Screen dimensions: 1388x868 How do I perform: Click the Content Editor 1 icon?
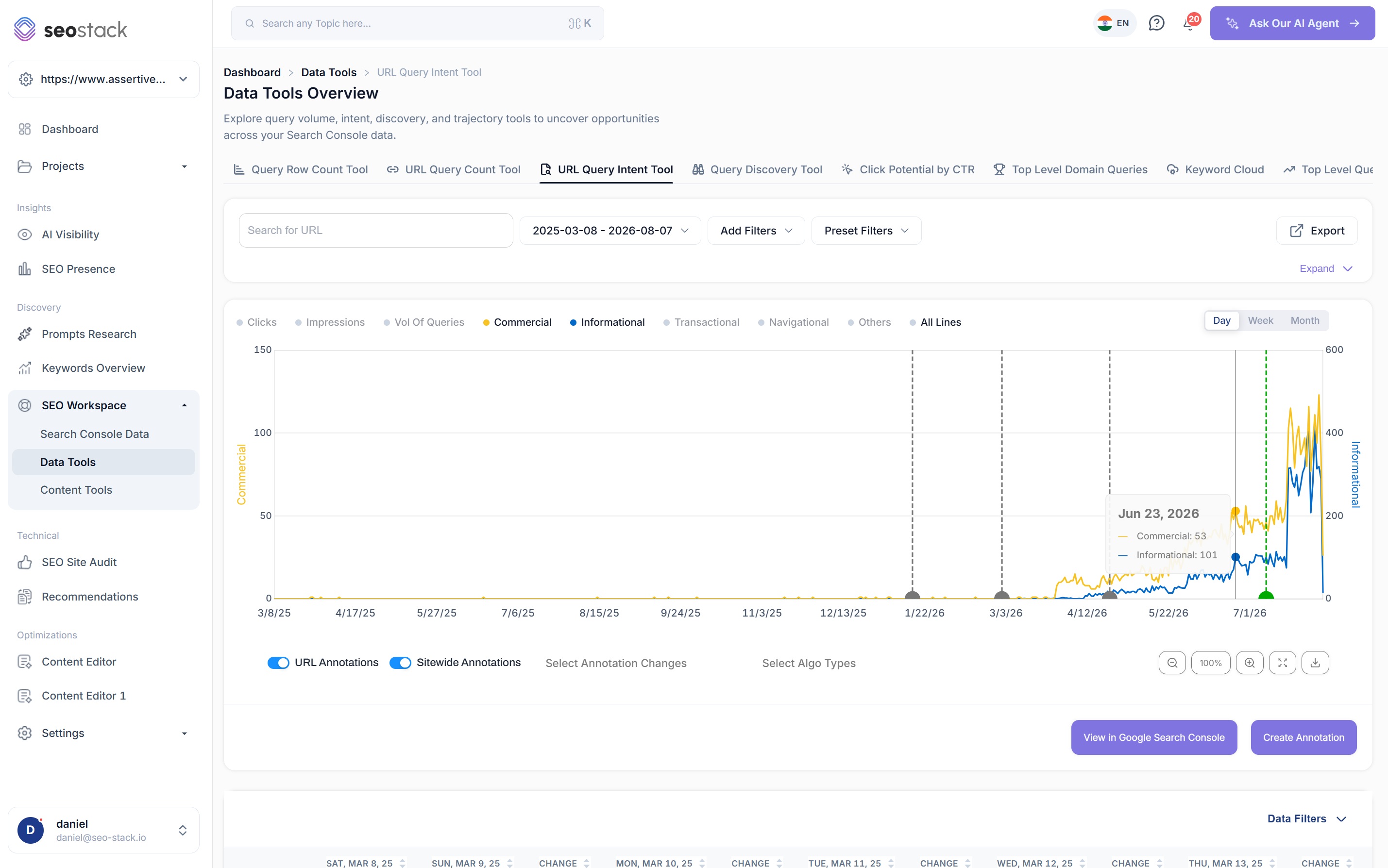[x=24, y=696]
